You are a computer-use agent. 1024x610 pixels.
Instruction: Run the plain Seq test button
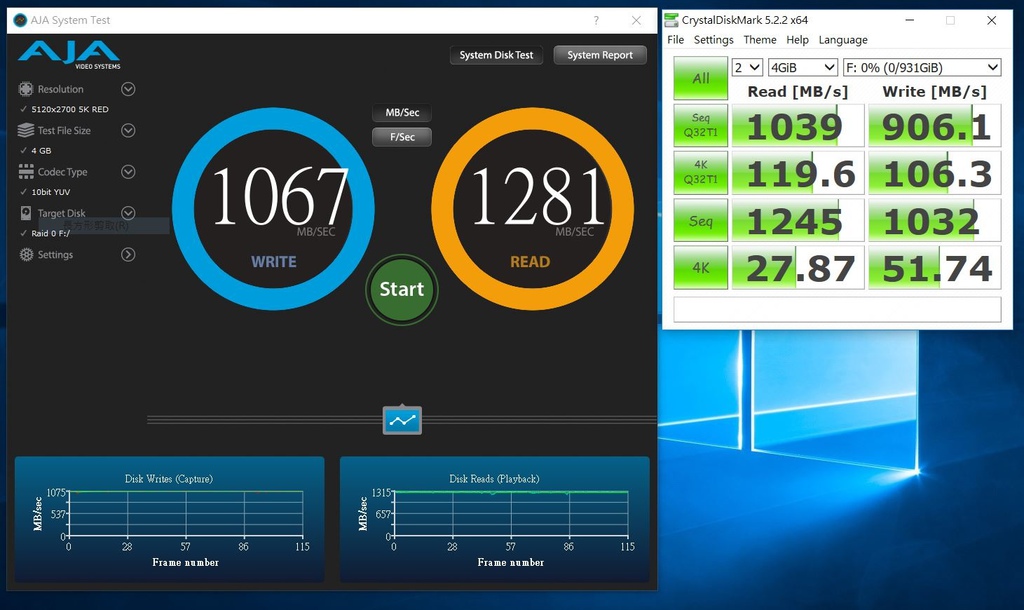[701, 220]
